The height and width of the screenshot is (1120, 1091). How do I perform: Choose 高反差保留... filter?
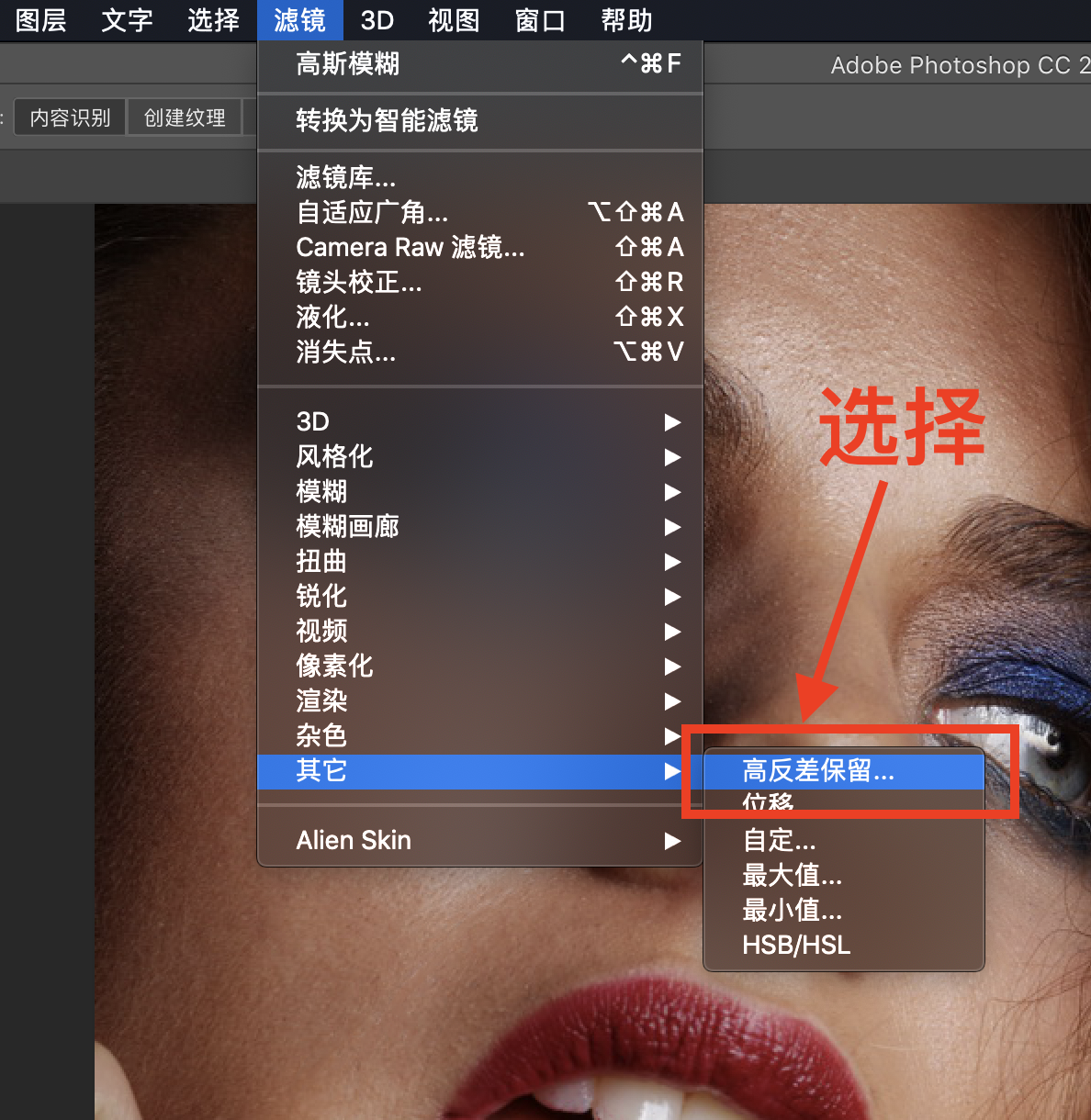pos(844,771)
